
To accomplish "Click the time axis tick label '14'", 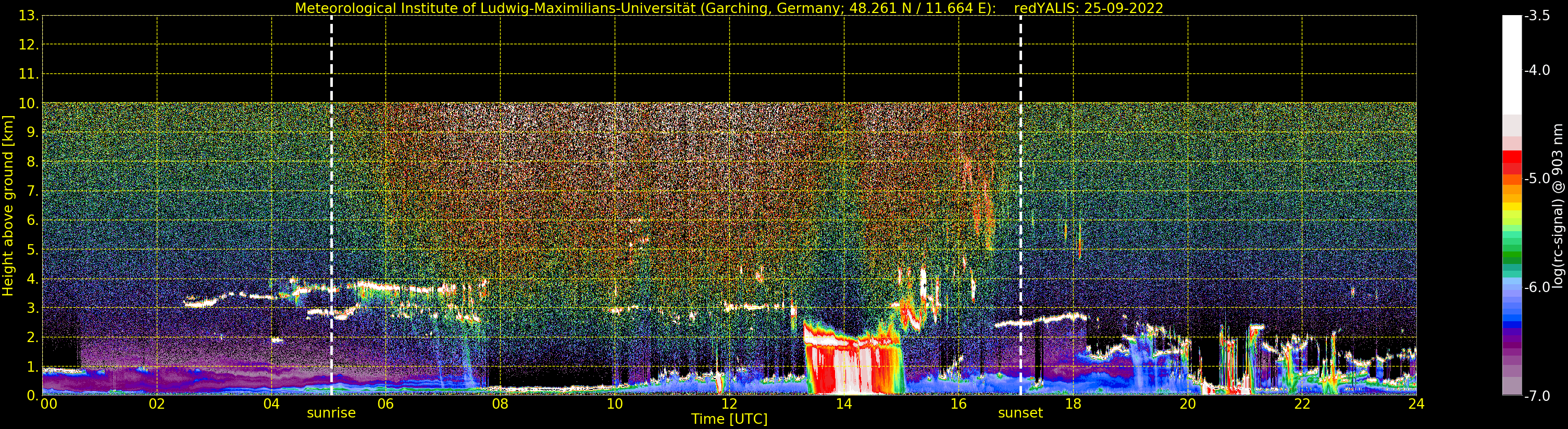I will point(844,404).
